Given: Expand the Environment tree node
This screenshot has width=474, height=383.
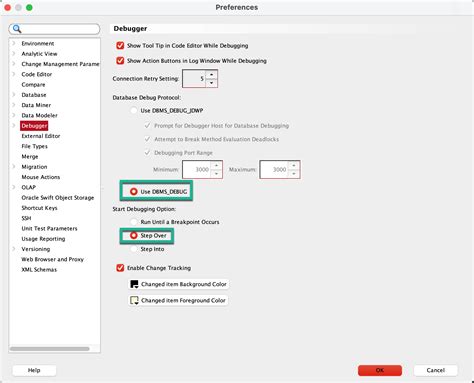Looking at the screenshot, I should 14,43.
